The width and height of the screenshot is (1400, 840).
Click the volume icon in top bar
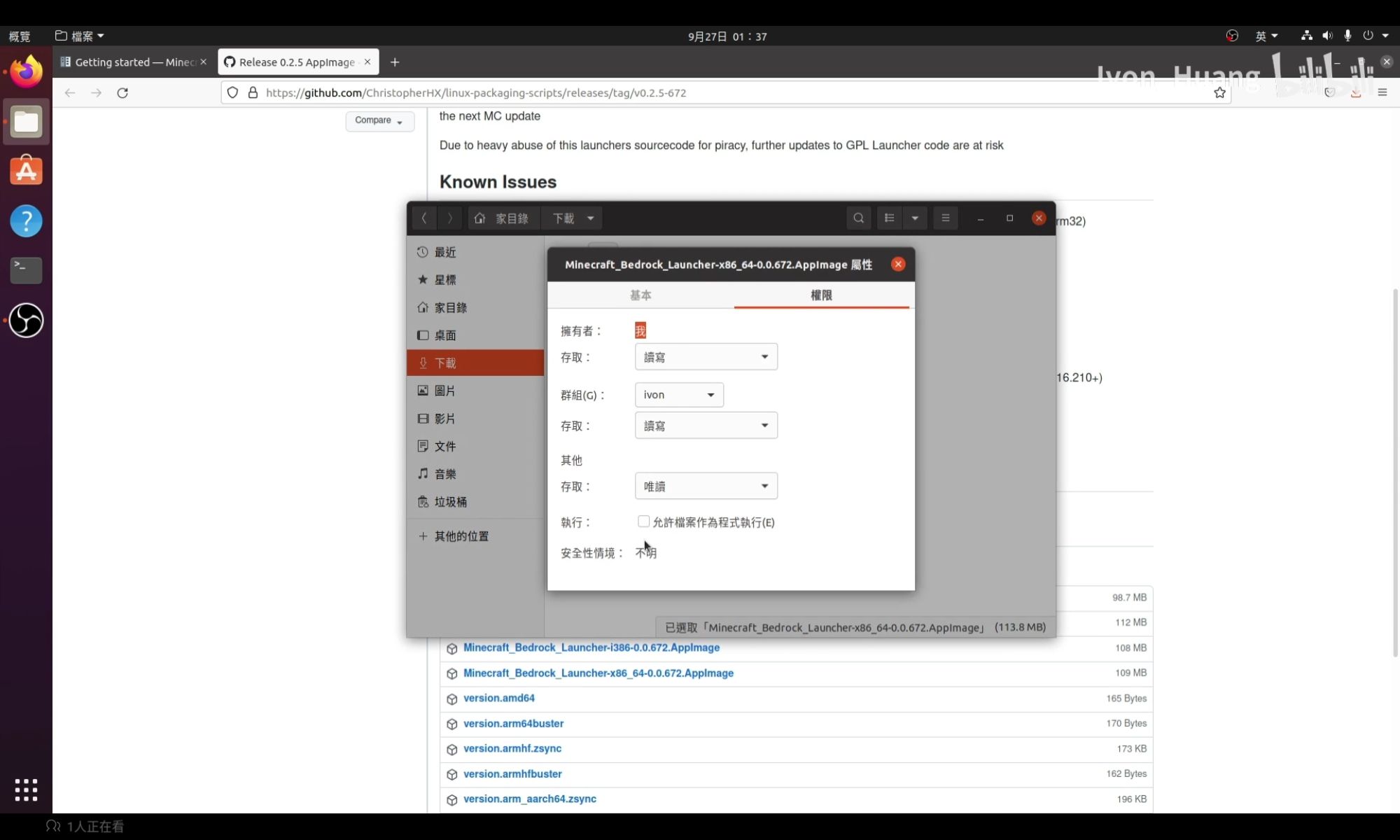(x=1327, y=36)
